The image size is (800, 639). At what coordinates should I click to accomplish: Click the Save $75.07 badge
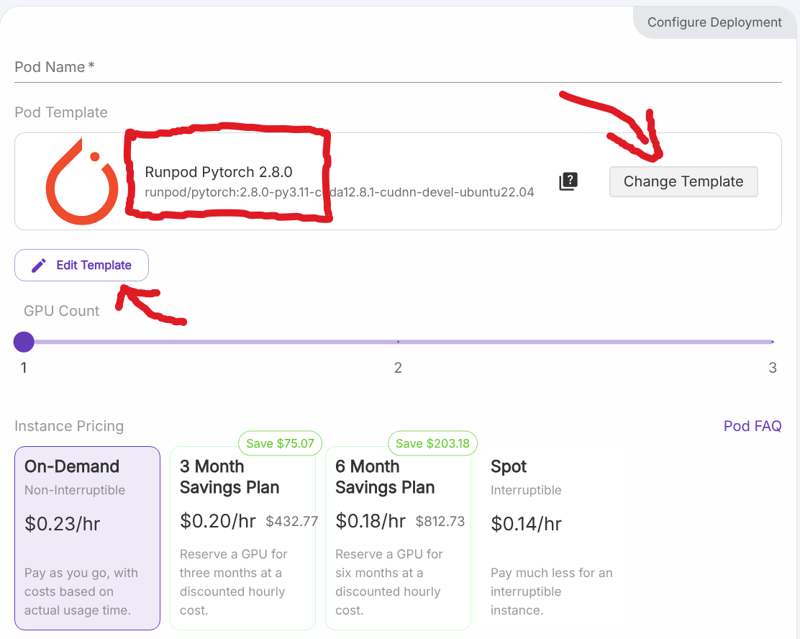280,444
